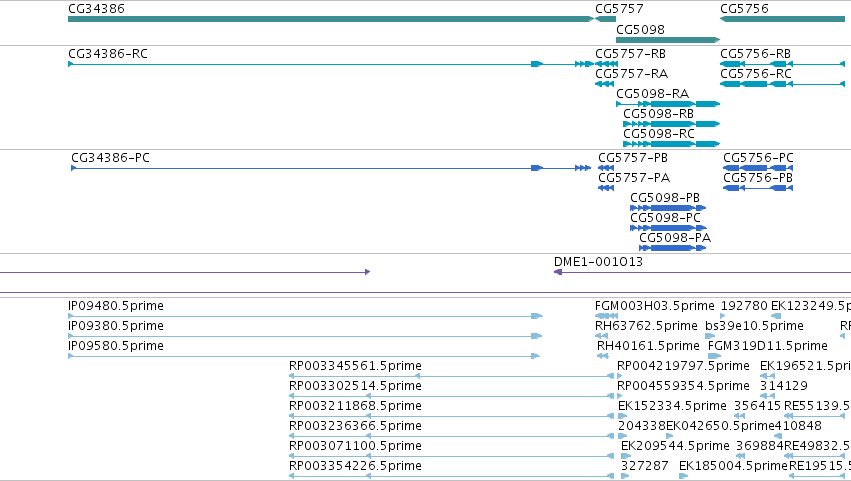
Task: Select protein CG5098-PC
Action: (665, 218)
